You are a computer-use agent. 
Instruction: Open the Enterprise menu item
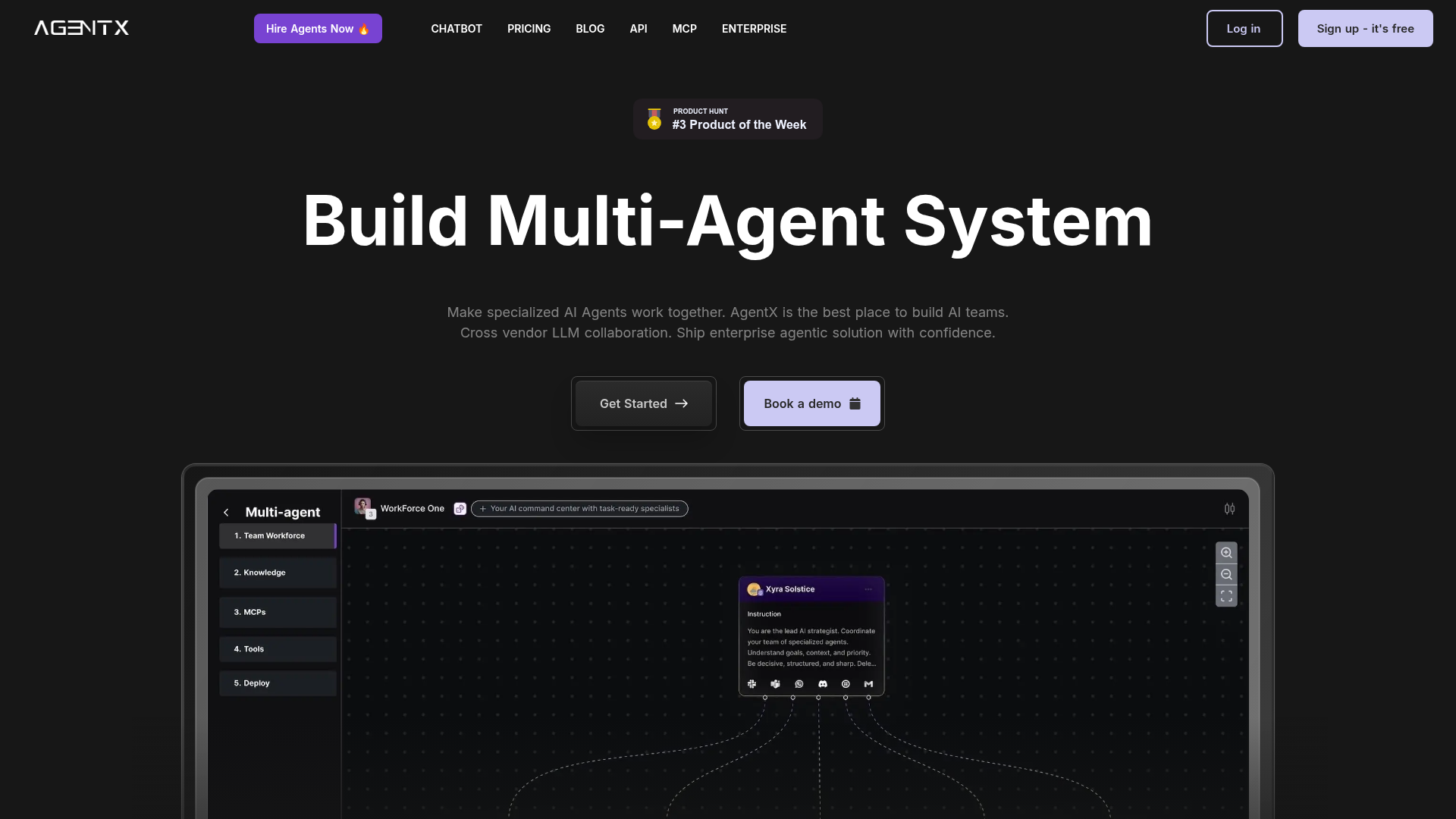pyautogui.click(x=754, y=29)
